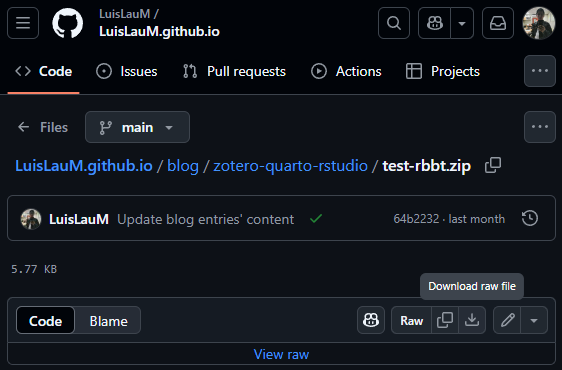
Task: Expand the main branch selector
Action: pyautogui.click(x=137, y=127)
